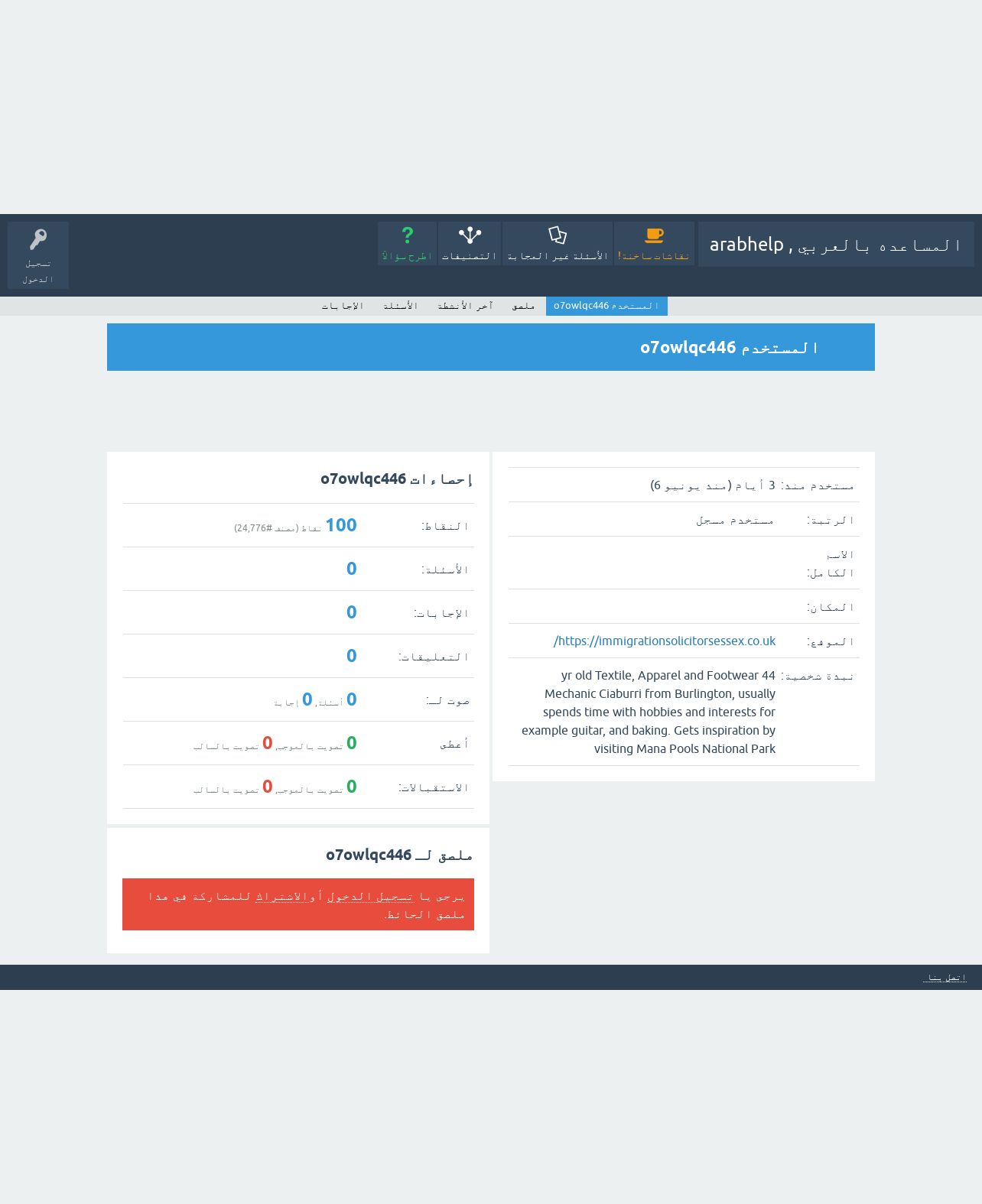The image size is (982, 1204).
Task: Open the immigrationsolicitorsessex.co.uk website link
Action: coord(665,641)
